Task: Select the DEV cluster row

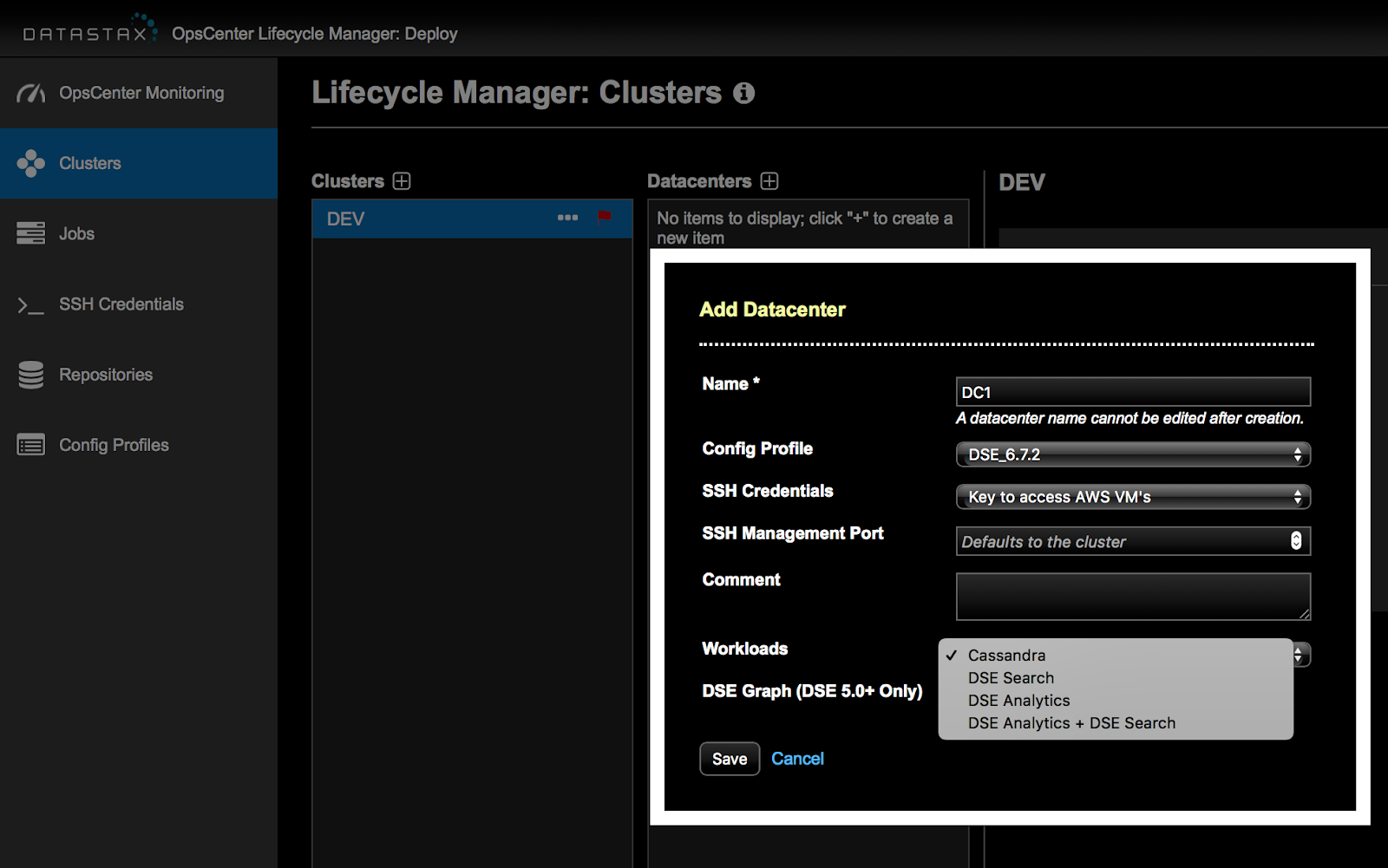Action: coord(472,219)
